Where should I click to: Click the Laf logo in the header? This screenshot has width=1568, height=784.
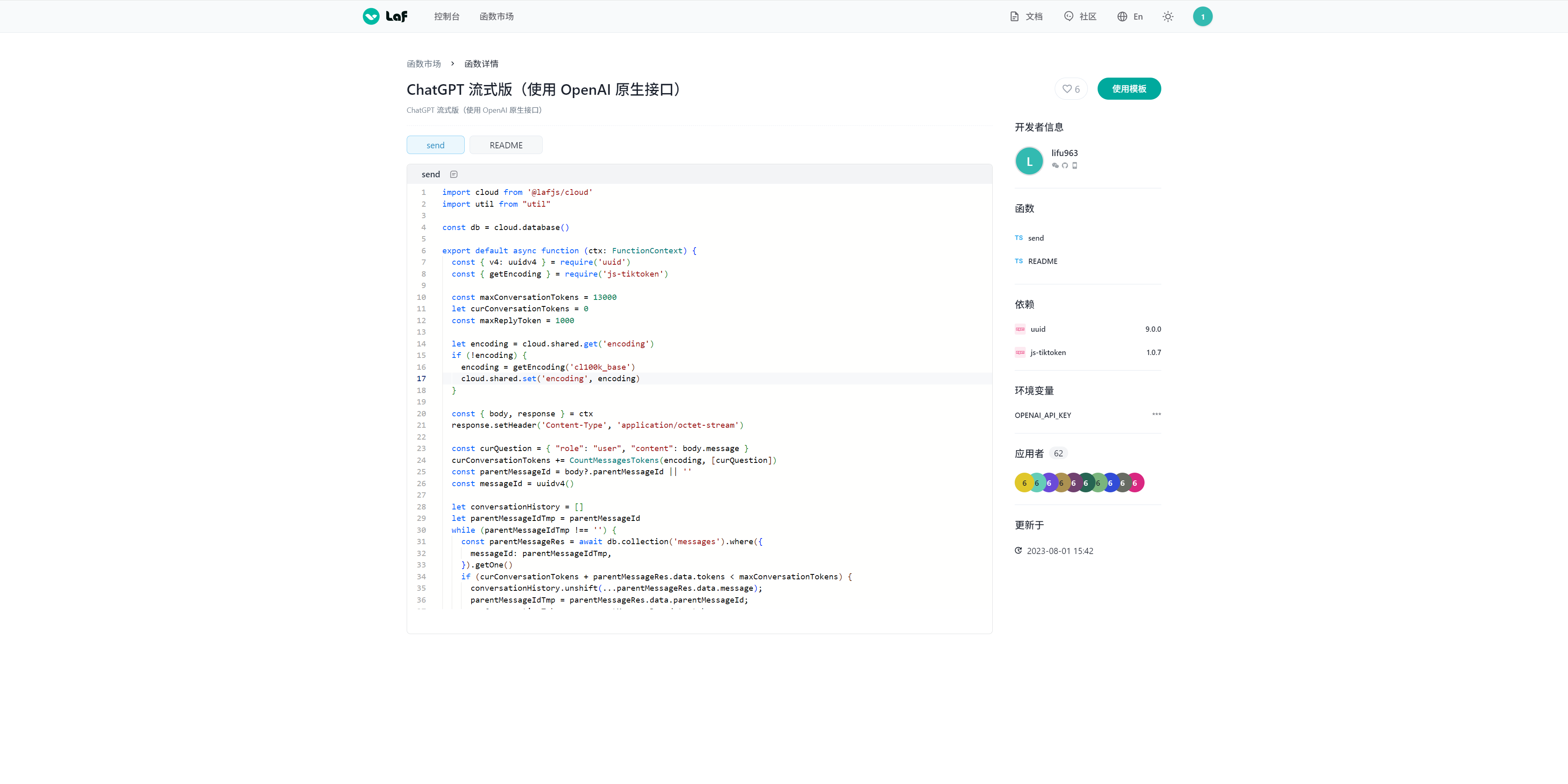[385, 16]
